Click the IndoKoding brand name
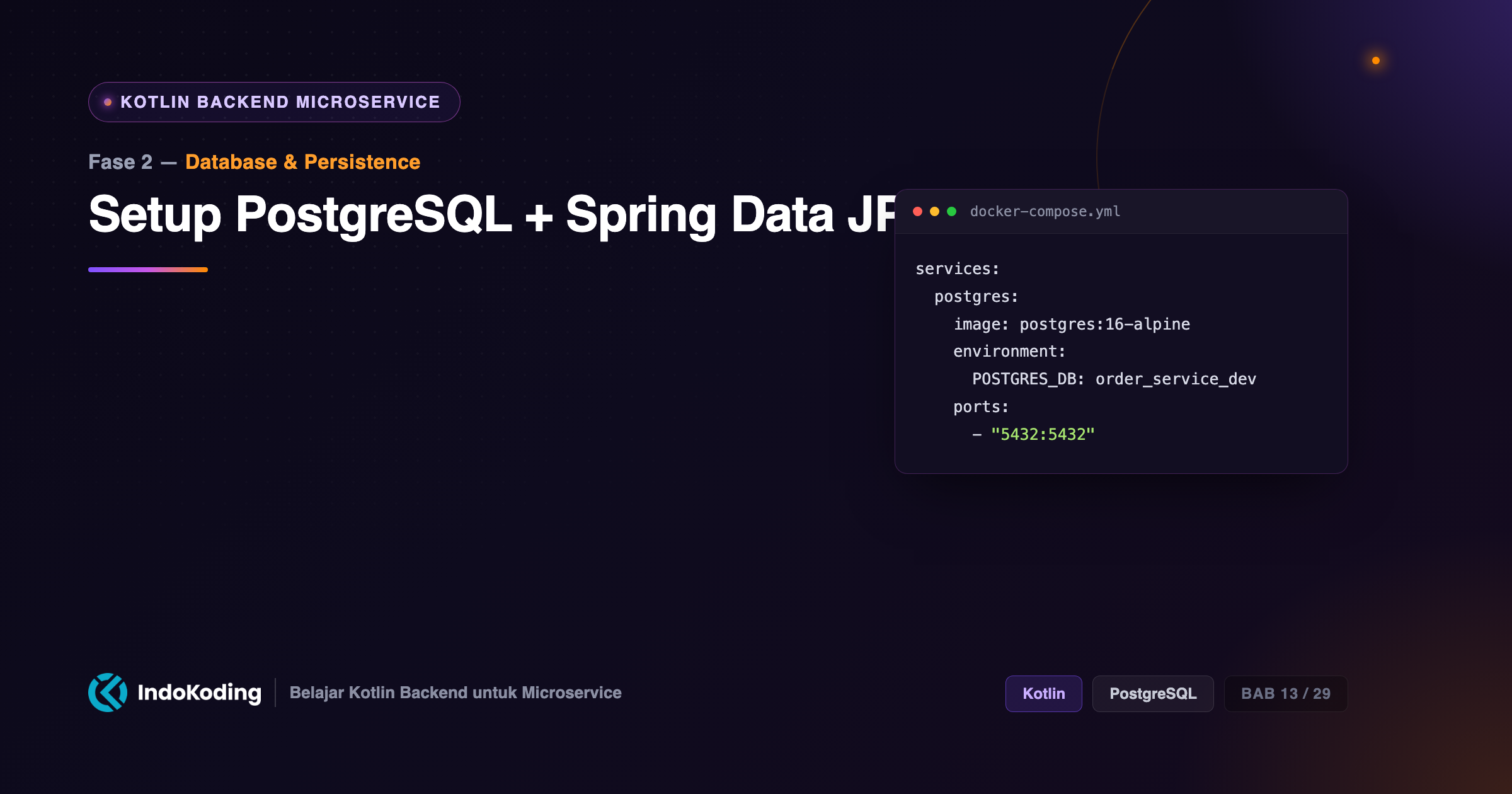 [x=199, y=693]
